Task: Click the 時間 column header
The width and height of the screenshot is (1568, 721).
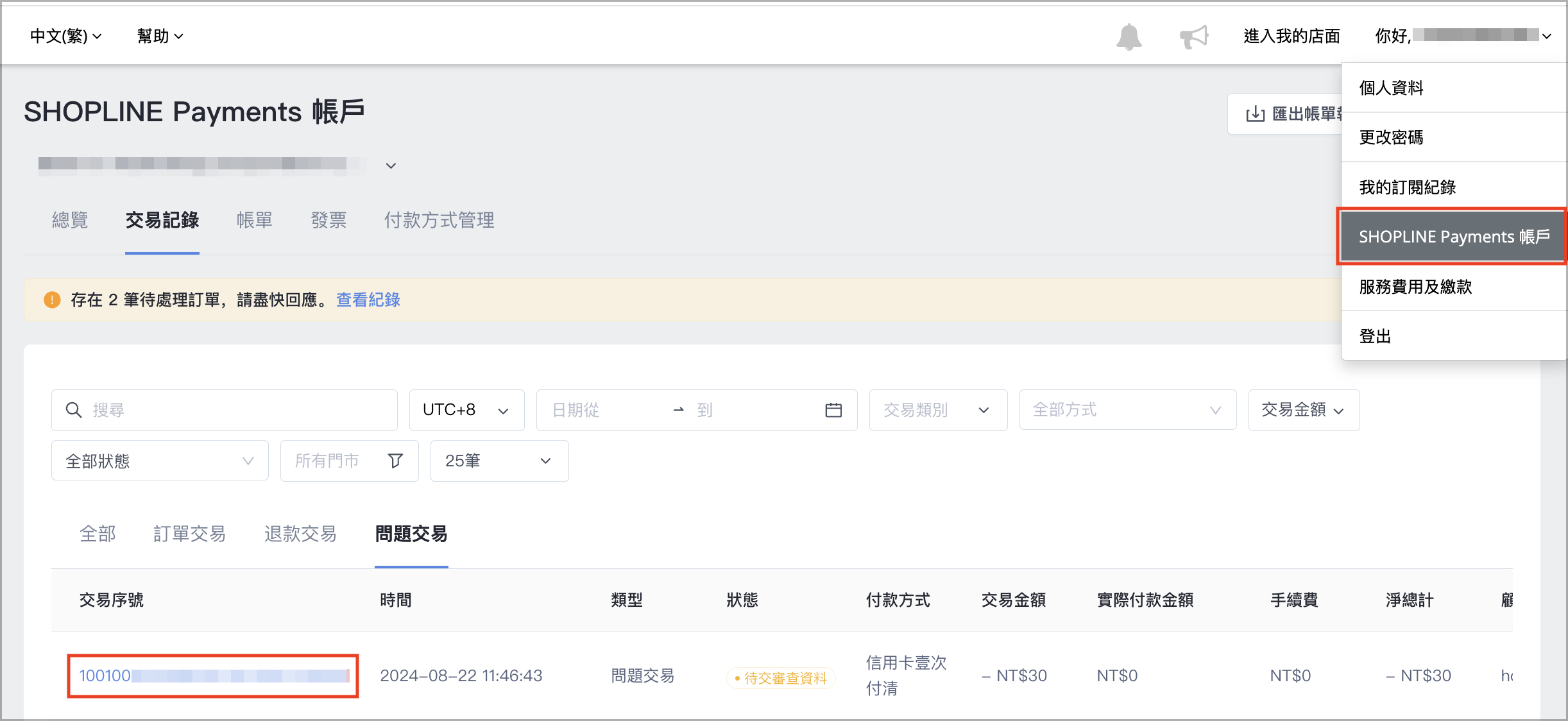Action: coord(396,600)
